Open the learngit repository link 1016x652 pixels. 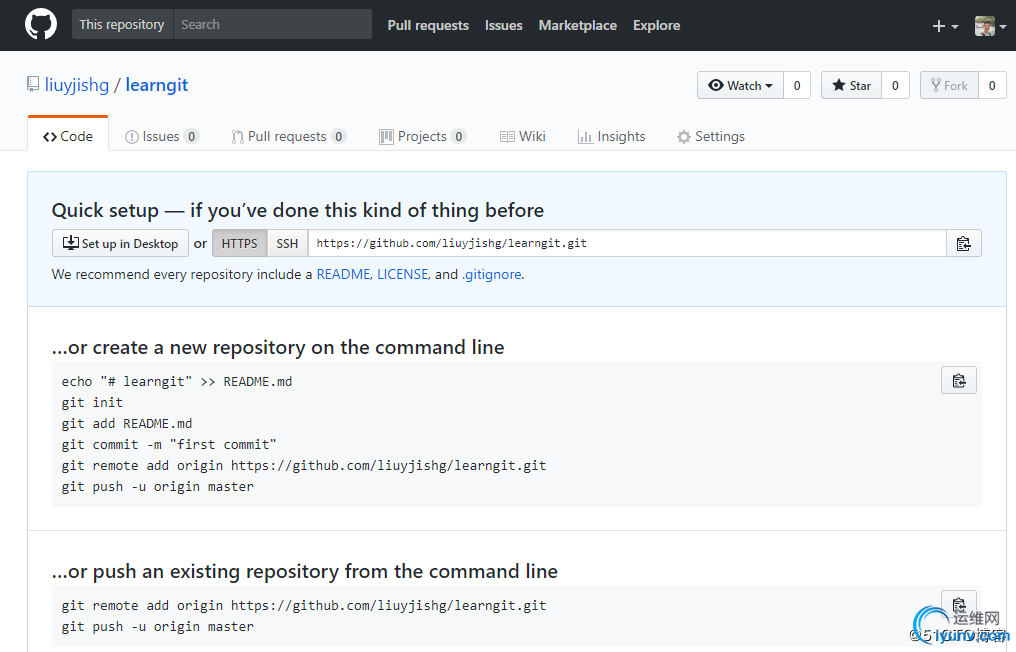(x=157, y=85)
